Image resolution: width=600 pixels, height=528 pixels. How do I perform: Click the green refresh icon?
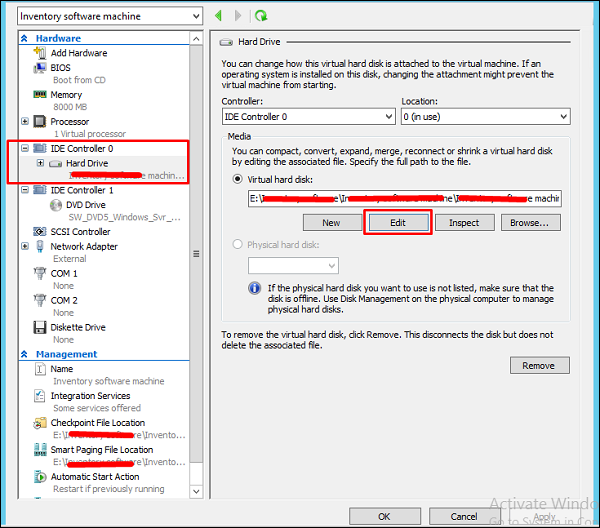[261, 16]
